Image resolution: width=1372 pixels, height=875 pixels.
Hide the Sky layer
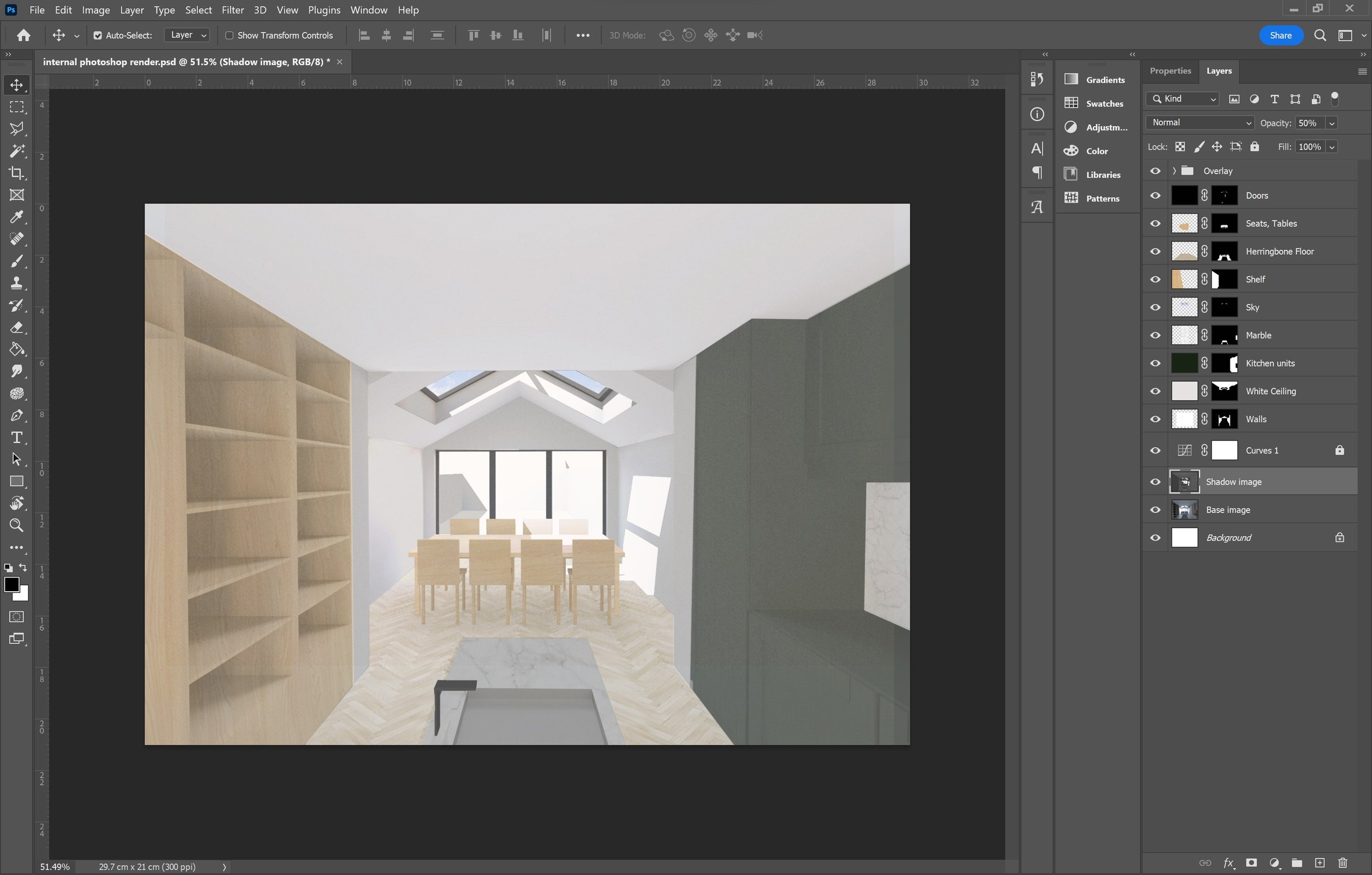coord(1155,307)
